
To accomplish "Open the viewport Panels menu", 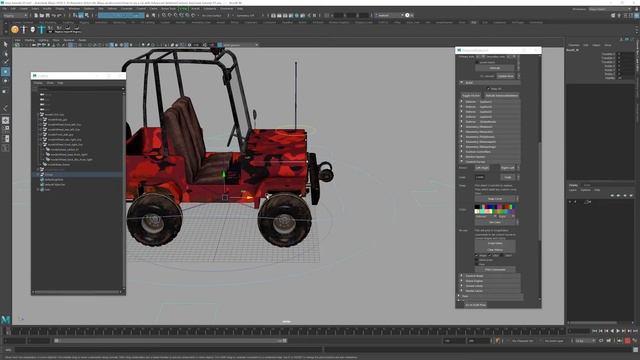I will point(82,40).
